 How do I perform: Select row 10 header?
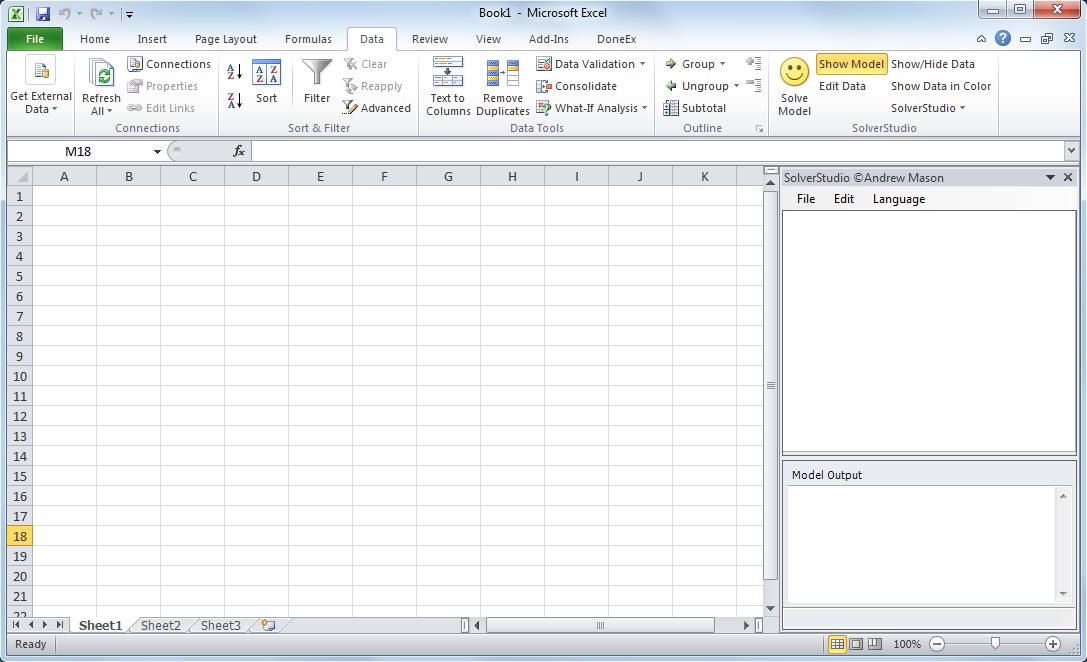[19, 376]
